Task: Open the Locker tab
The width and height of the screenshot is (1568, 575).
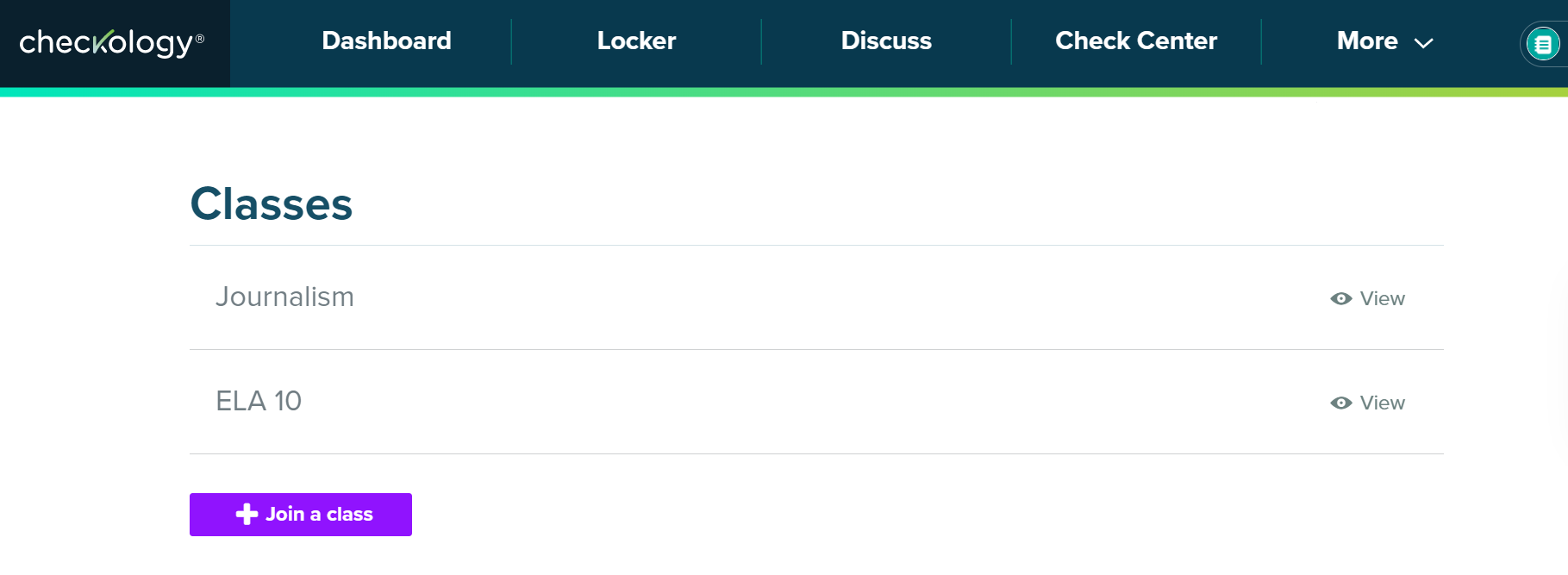Action: [636, 41]
